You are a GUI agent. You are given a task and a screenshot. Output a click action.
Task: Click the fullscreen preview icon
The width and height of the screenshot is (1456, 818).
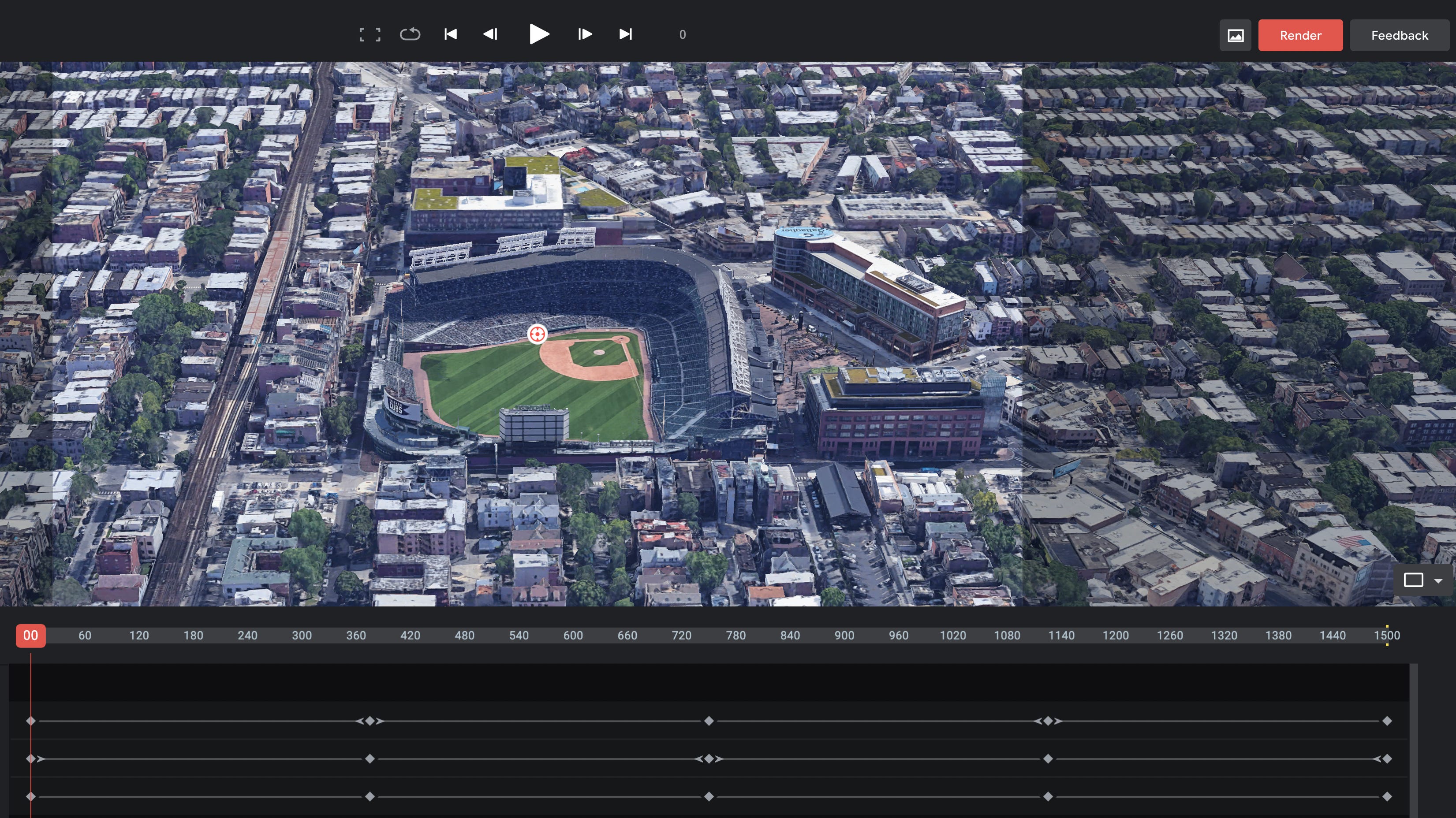pos(370,34)
